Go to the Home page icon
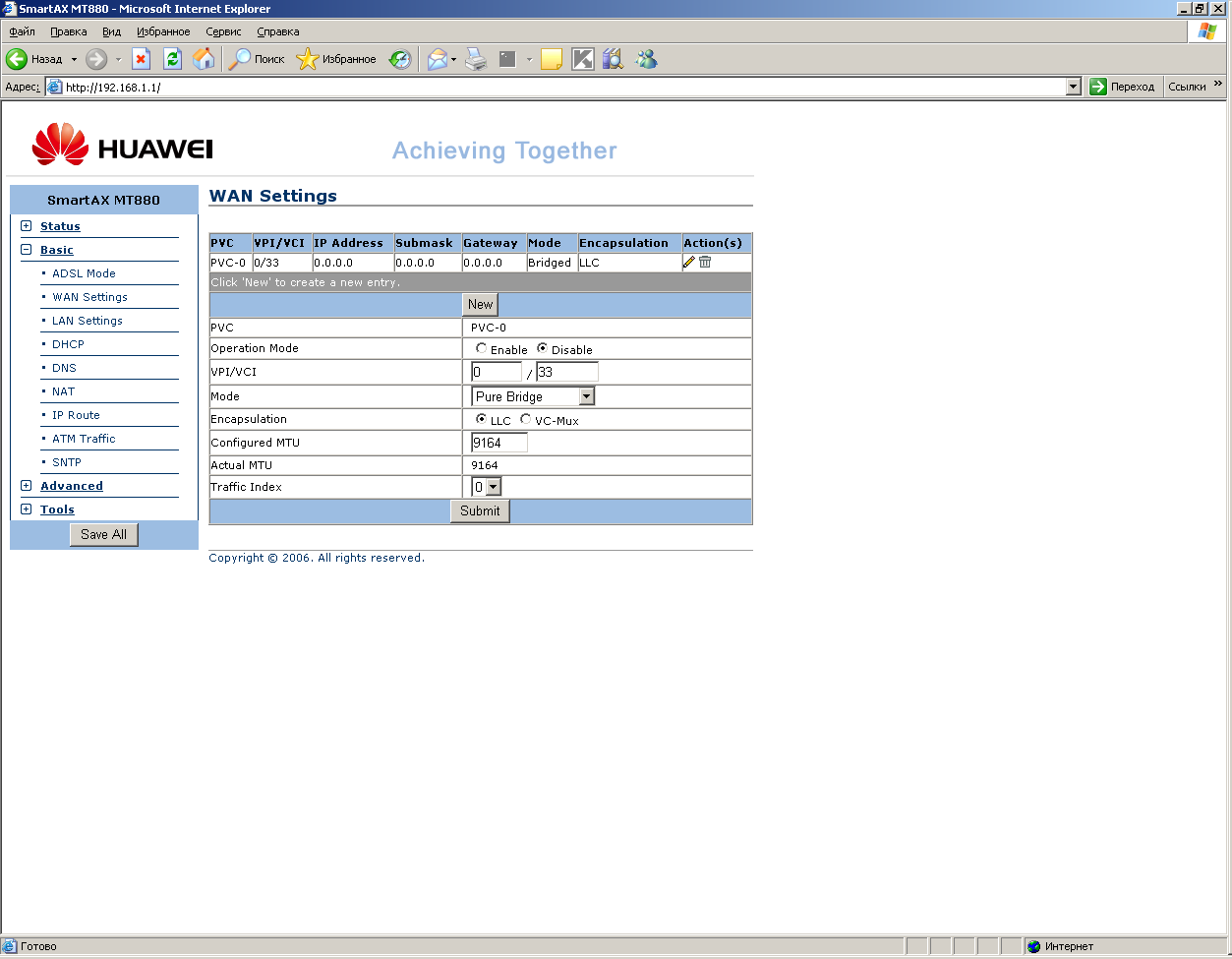Screen dimensions: 1232x959 click(x=204, y=59)
